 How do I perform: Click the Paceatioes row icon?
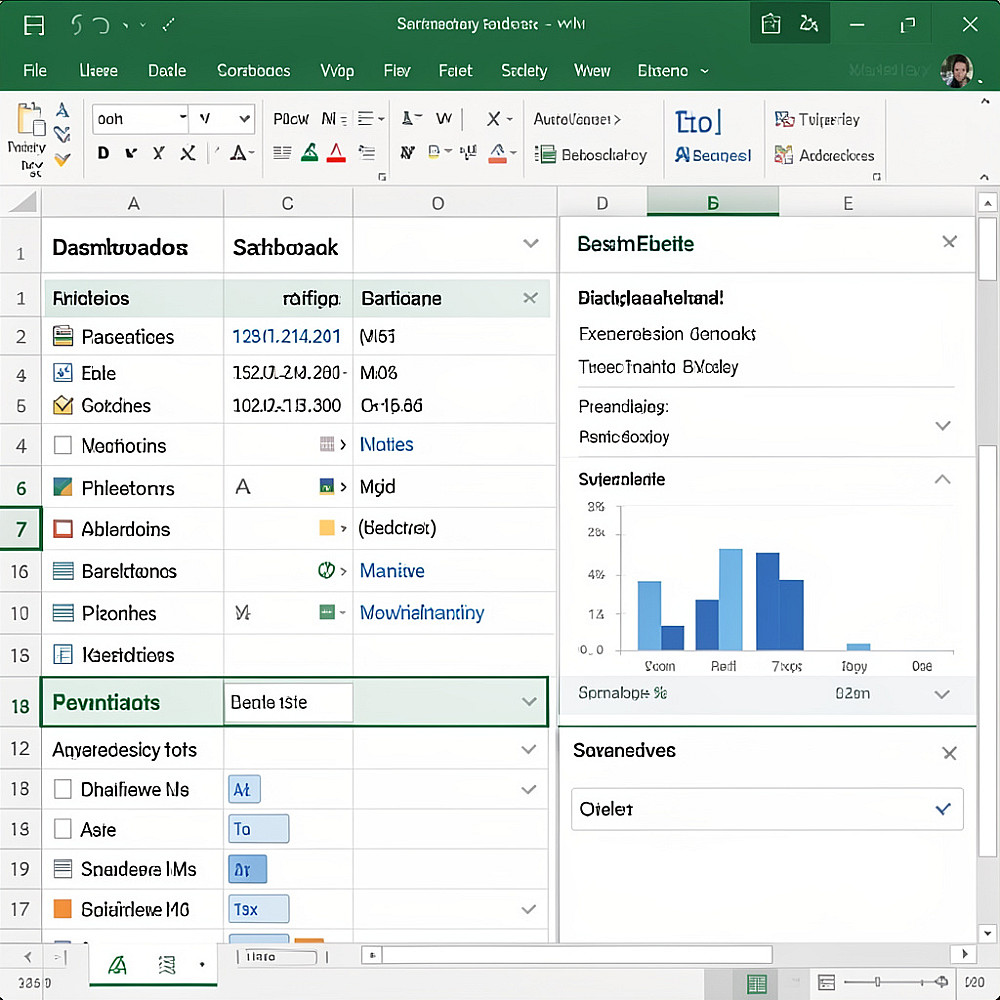pyautogui.click(x=62, y=335)
